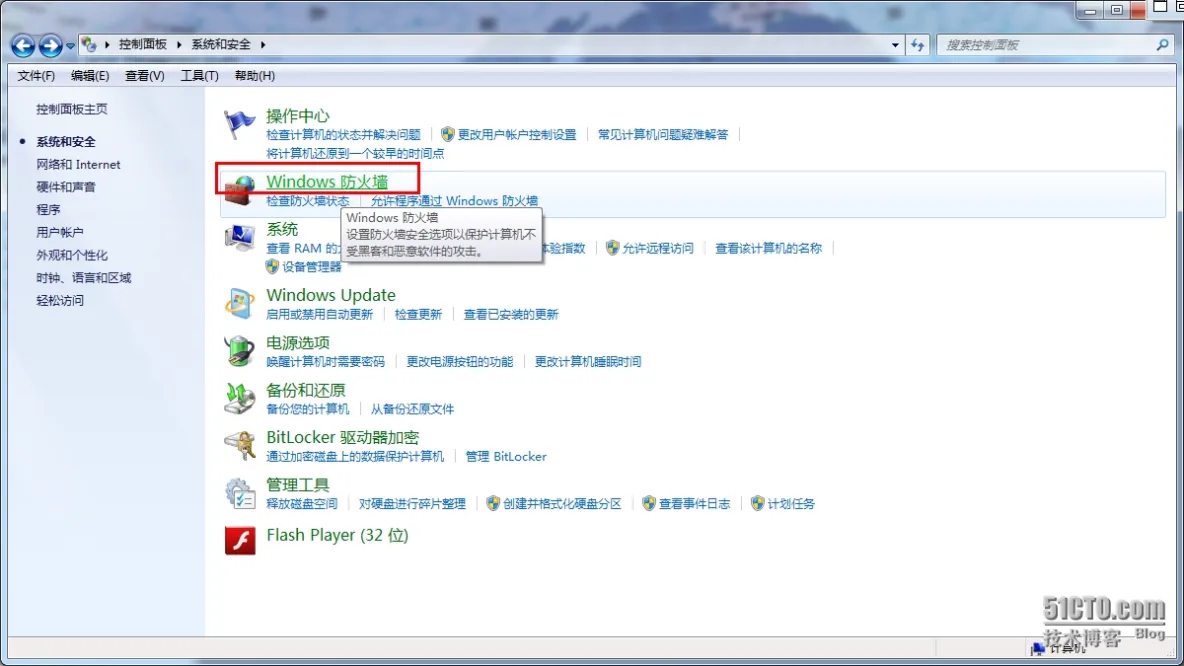Refresh the address bar view
Viewport: 1184px width, 666px height.
917,45
